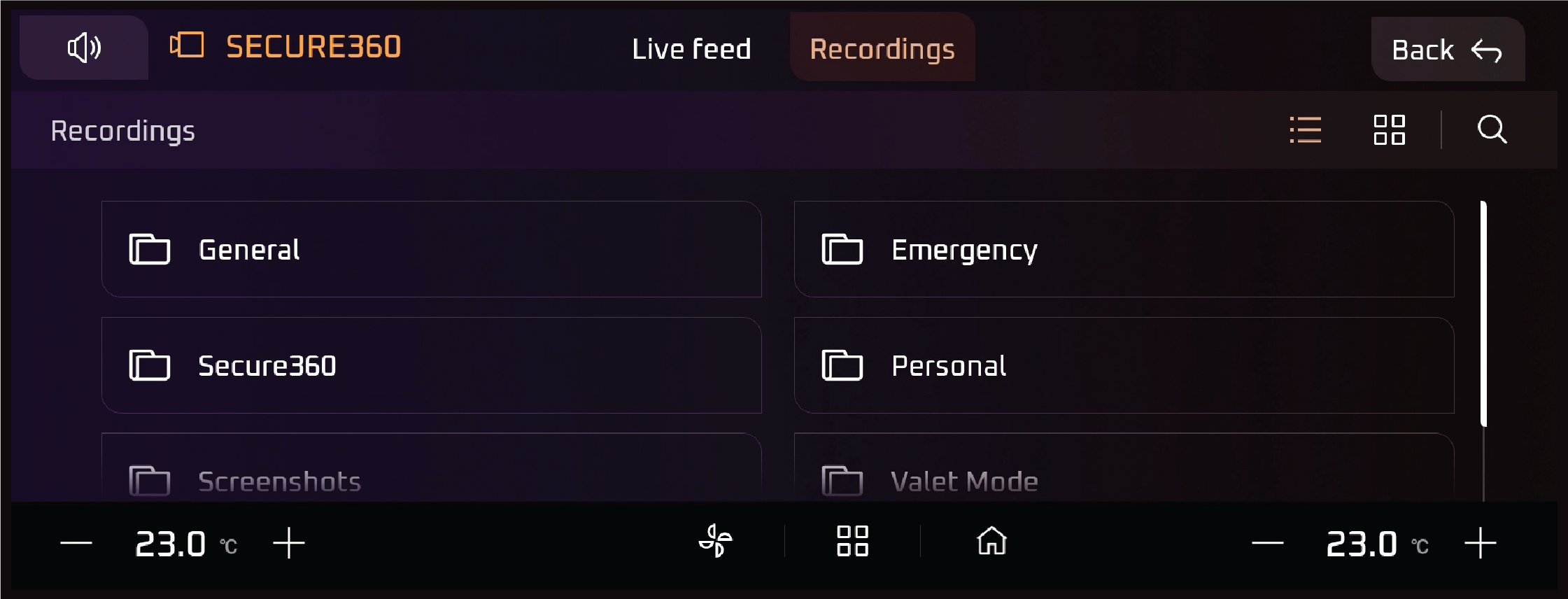Click the Secure360 camera icon
The width and height of the screenshot is (1568, 599).
187,46
